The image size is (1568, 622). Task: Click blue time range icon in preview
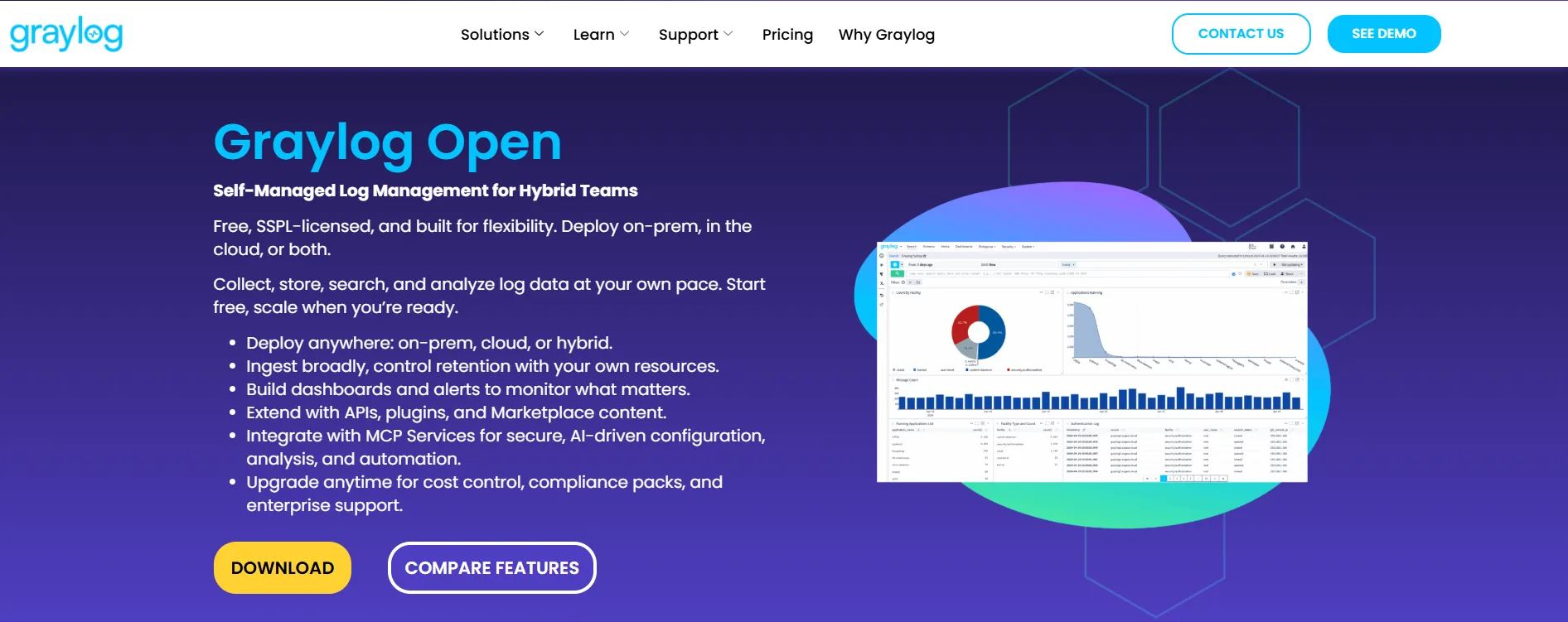[895, 264]
